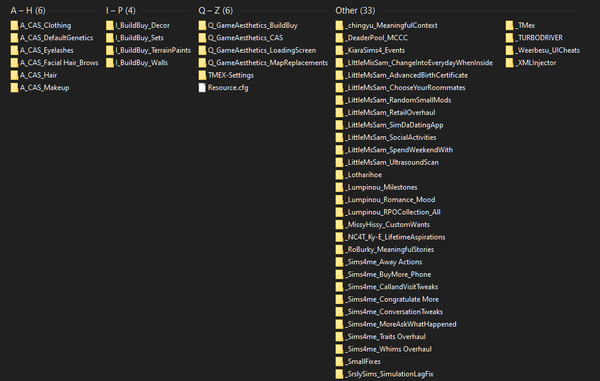Image resolution: width=600 pixels, height=381 pixels.
Task: Click the _Weerbesu_UICheats folder icon
Action: [509, 50]
